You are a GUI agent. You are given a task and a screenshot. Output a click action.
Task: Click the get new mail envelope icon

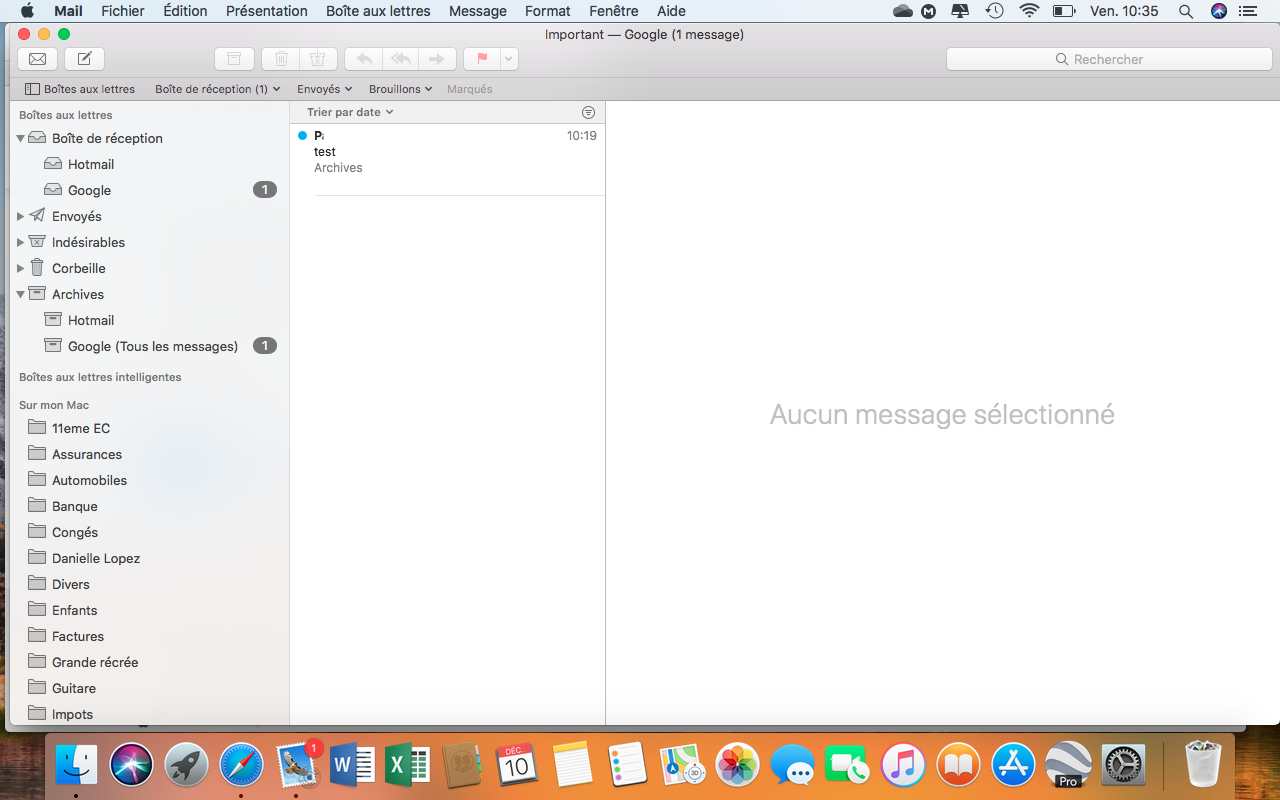point(37,59)
